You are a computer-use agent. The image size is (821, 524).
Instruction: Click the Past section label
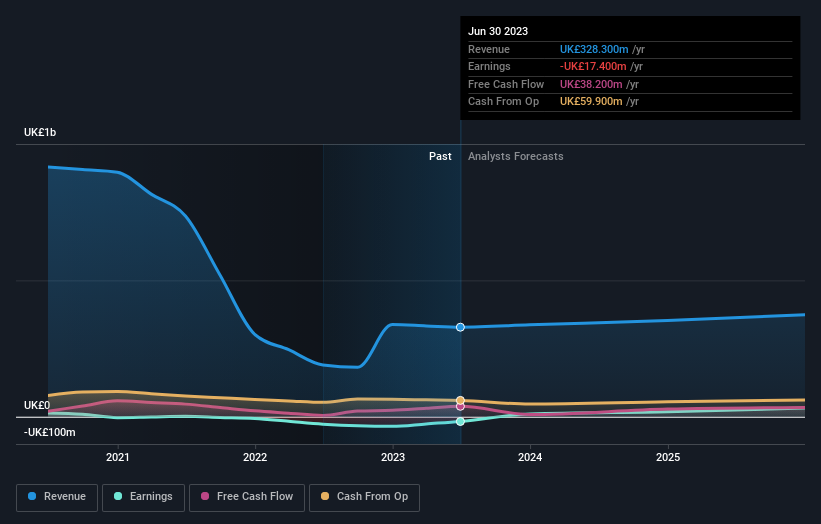point(440,156)
